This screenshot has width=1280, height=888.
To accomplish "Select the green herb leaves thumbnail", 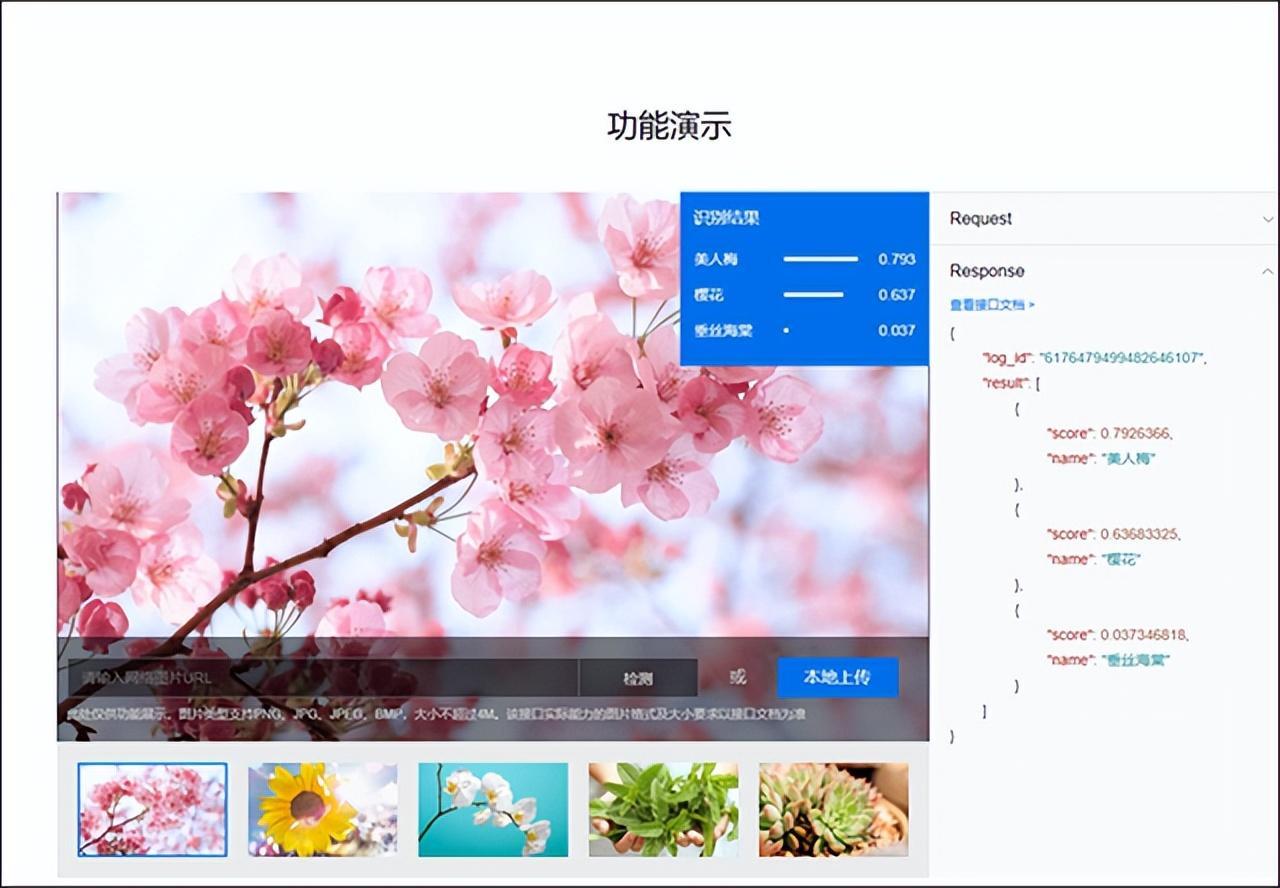I will [x=663, y=809].
